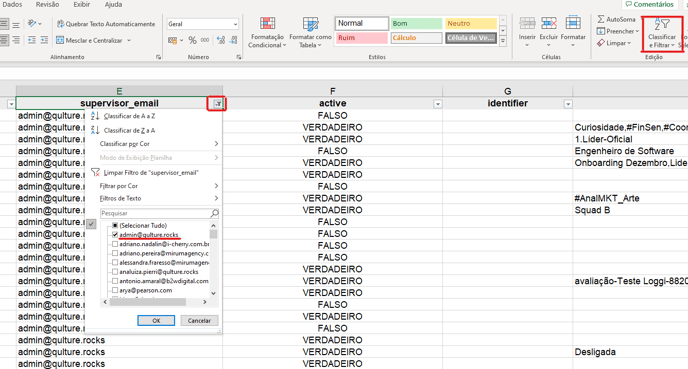The height and width of the screenshot is (369, 688).
Task: Click Excluir cells icon
Action: tap(548, 24)
